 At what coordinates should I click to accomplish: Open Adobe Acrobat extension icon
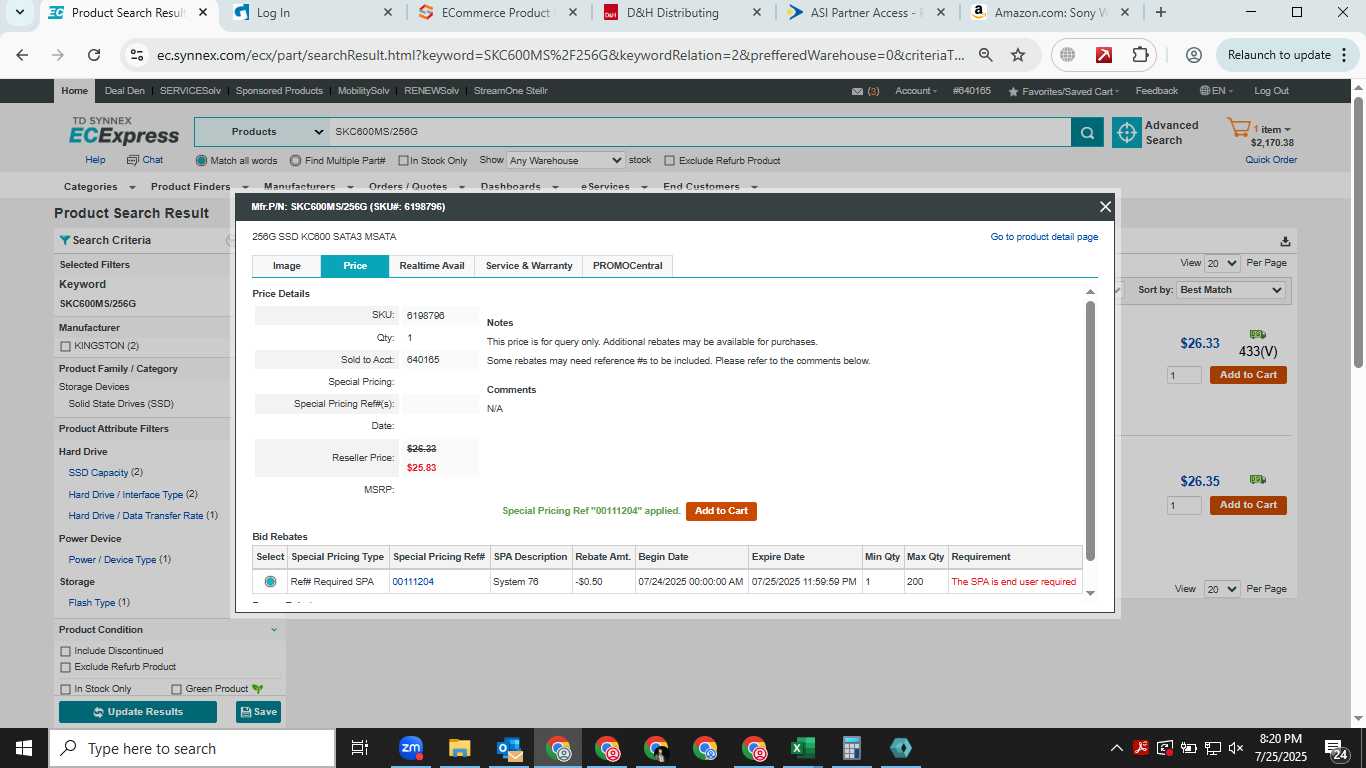(x=1104, y=55)
